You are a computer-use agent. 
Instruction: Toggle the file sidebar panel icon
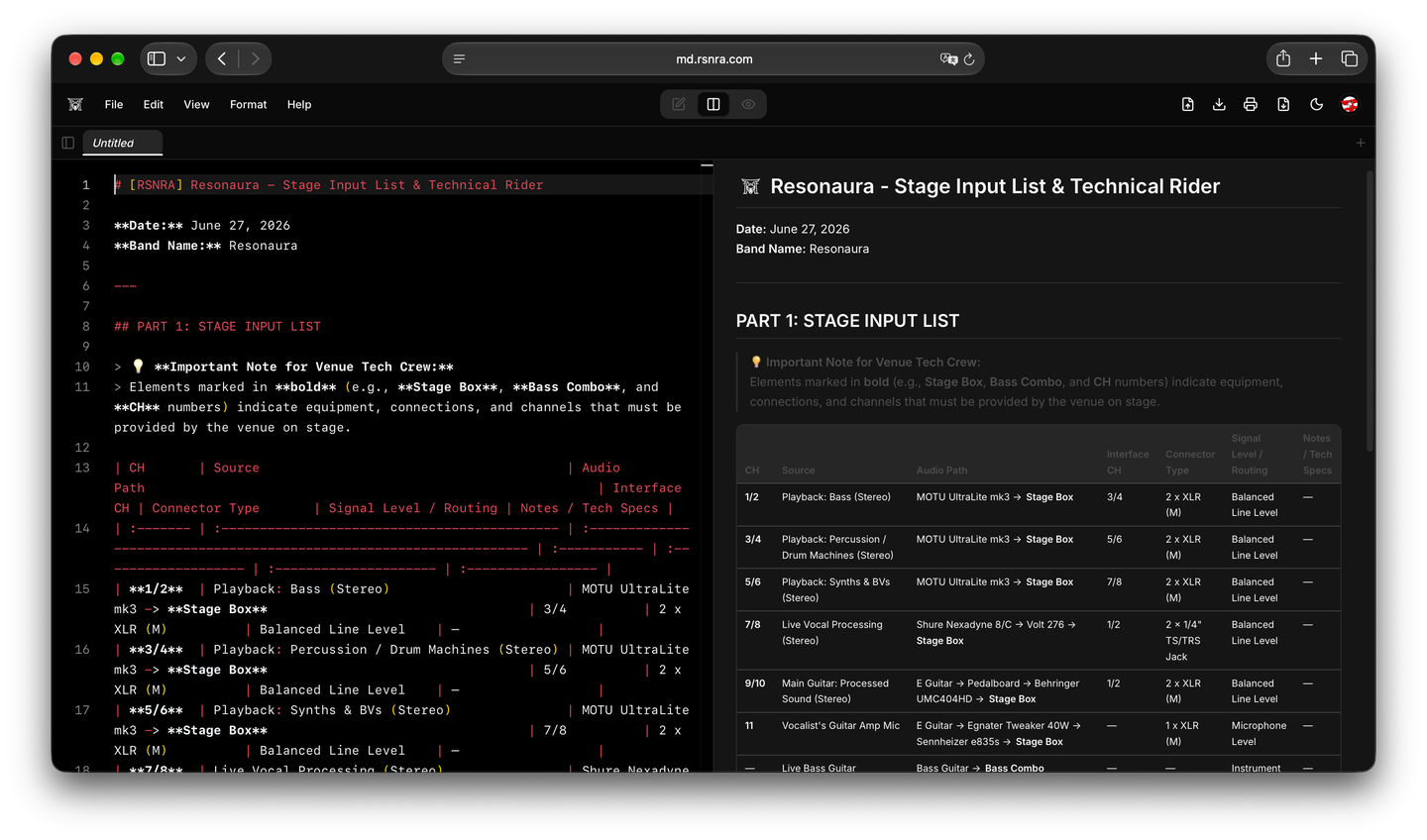pyautogui.click(x=67, y=143)
